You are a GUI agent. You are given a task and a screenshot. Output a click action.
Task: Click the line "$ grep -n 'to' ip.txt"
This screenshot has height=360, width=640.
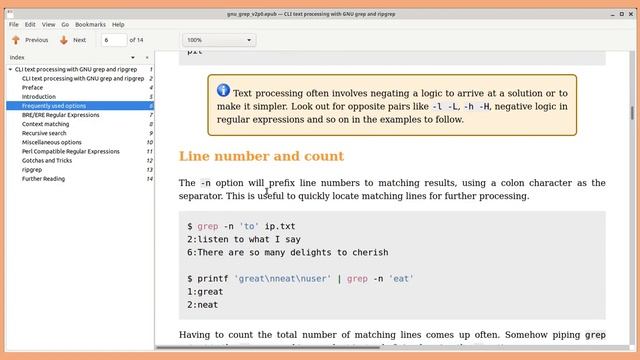(241, 226)
